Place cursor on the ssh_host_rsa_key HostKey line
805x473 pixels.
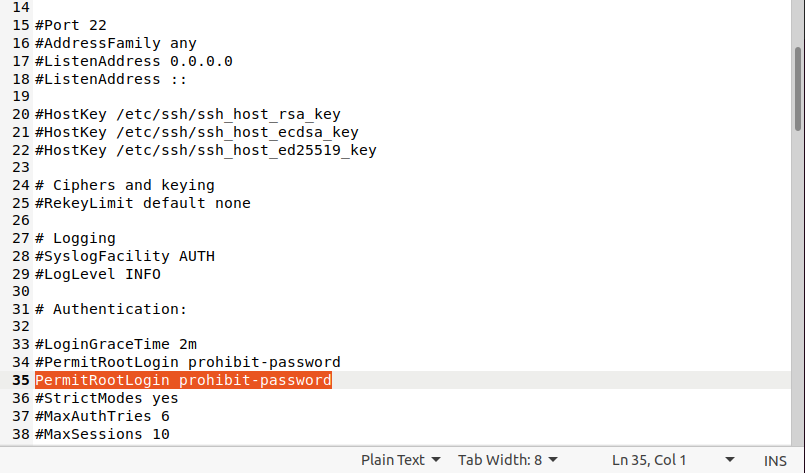point(188,115)
